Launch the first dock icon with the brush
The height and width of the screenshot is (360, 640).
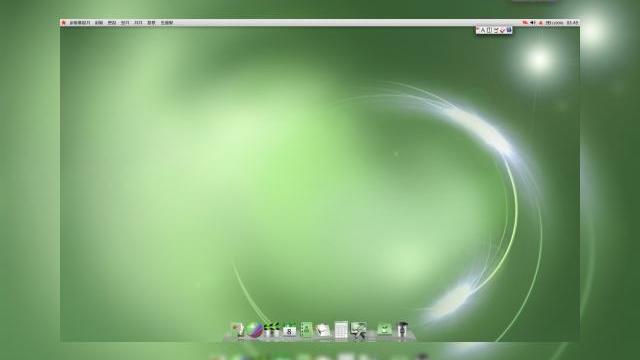coord(237,330)
